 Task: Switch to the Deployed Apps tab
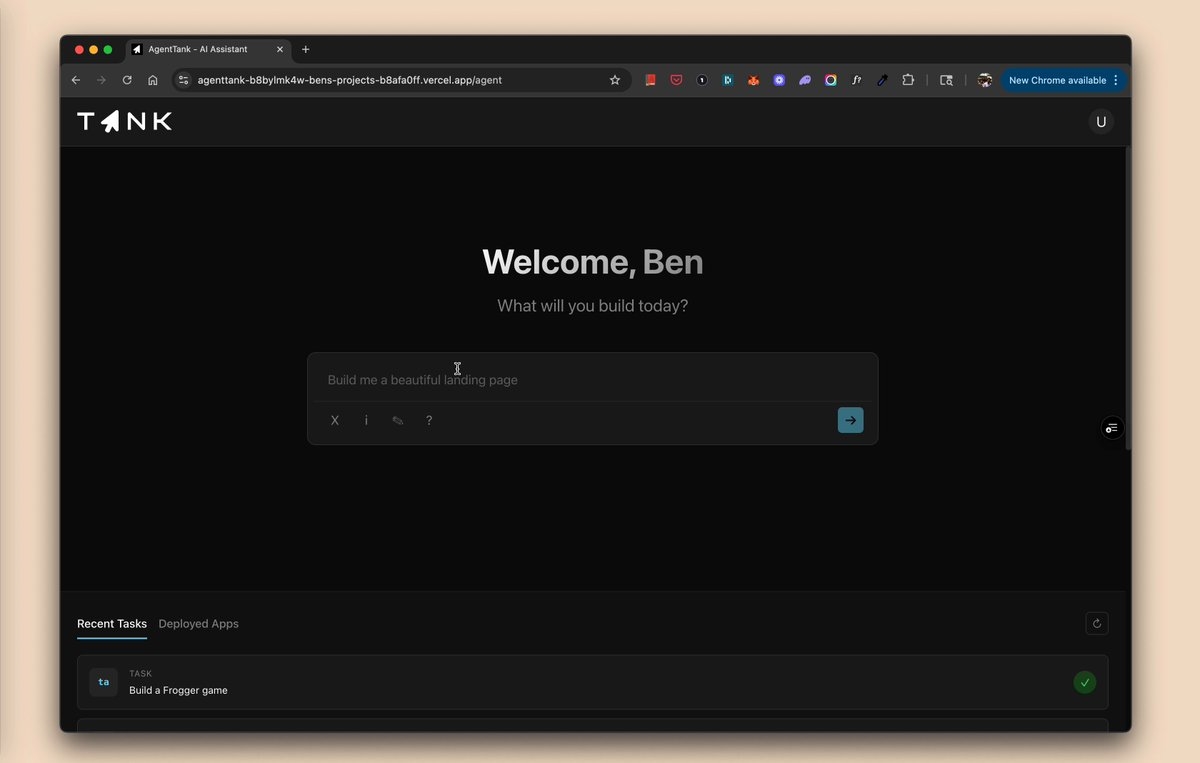click(198, 624)
